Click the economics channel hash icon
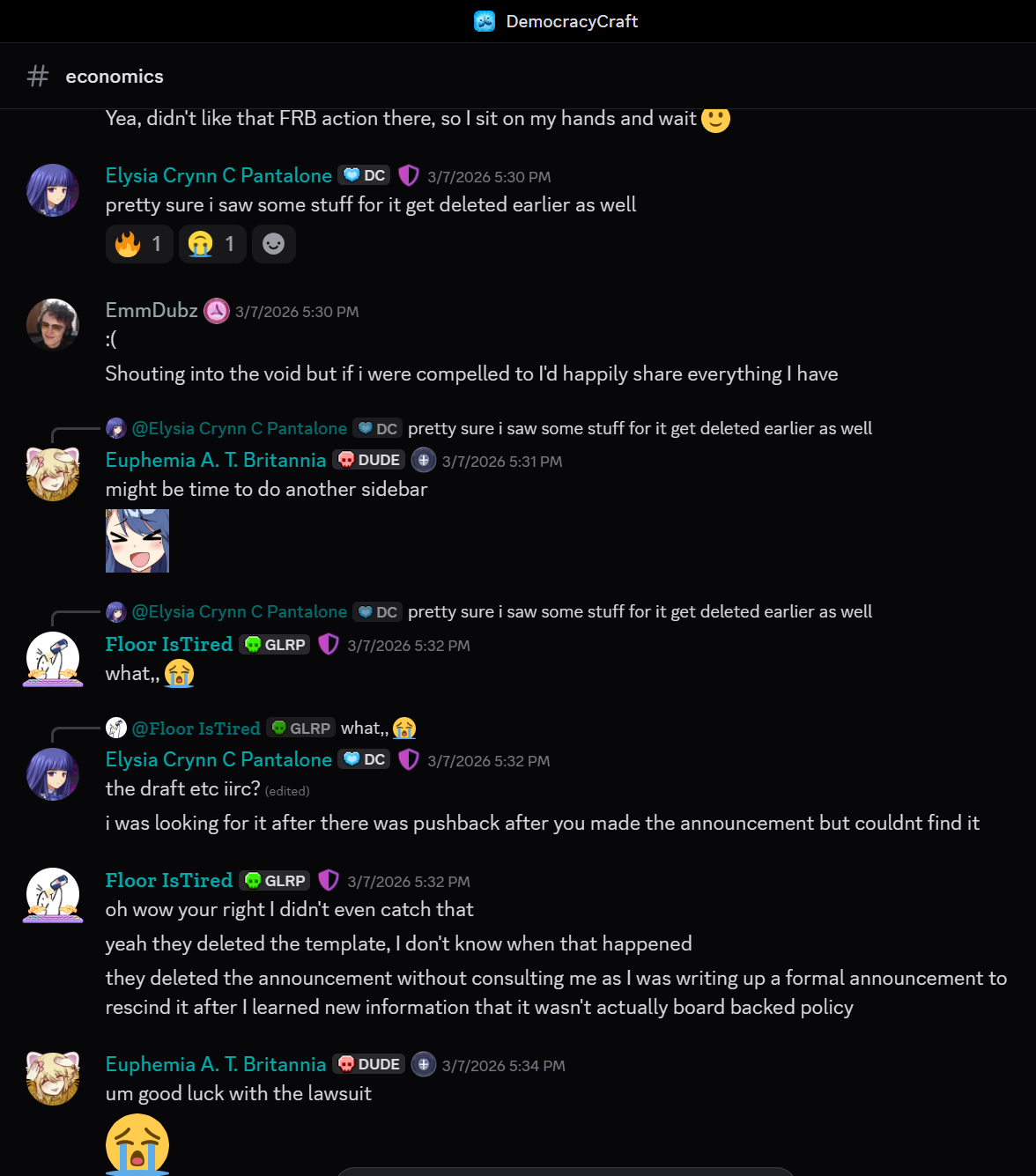This screenshot has width=1036, height=1176. tap(38, 76)
